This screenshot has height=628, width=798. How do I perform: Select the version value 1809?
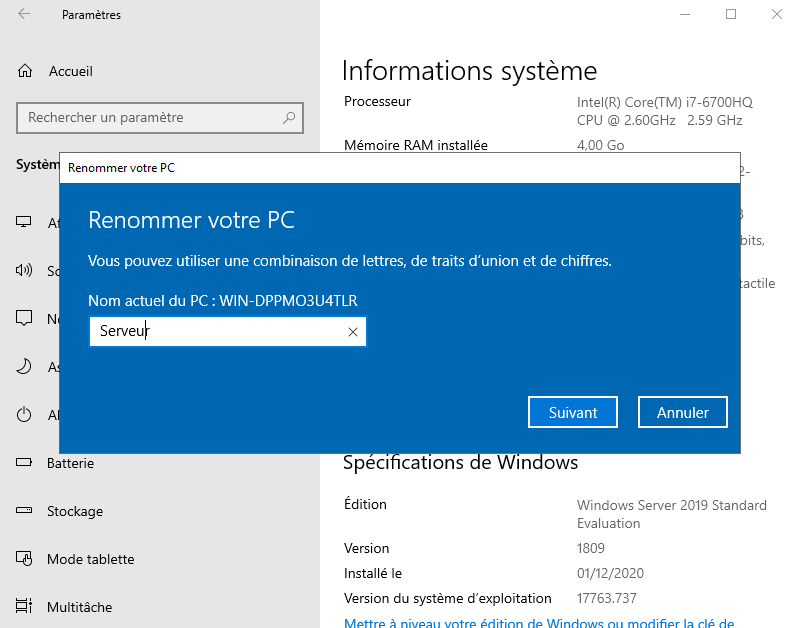pos(591,548)
